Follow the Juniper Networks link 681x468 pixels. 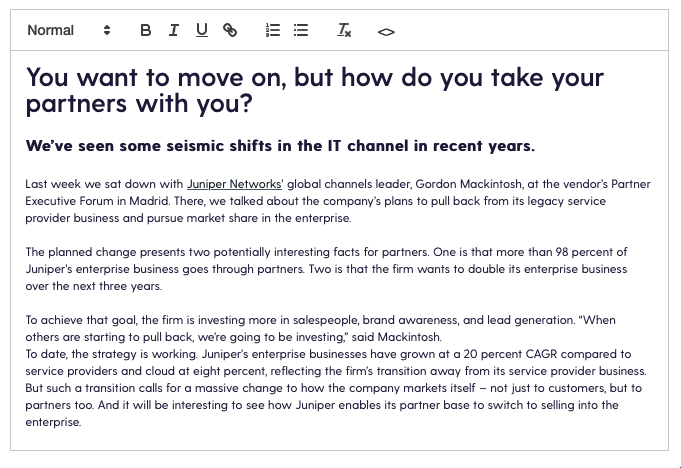[234, 184]
